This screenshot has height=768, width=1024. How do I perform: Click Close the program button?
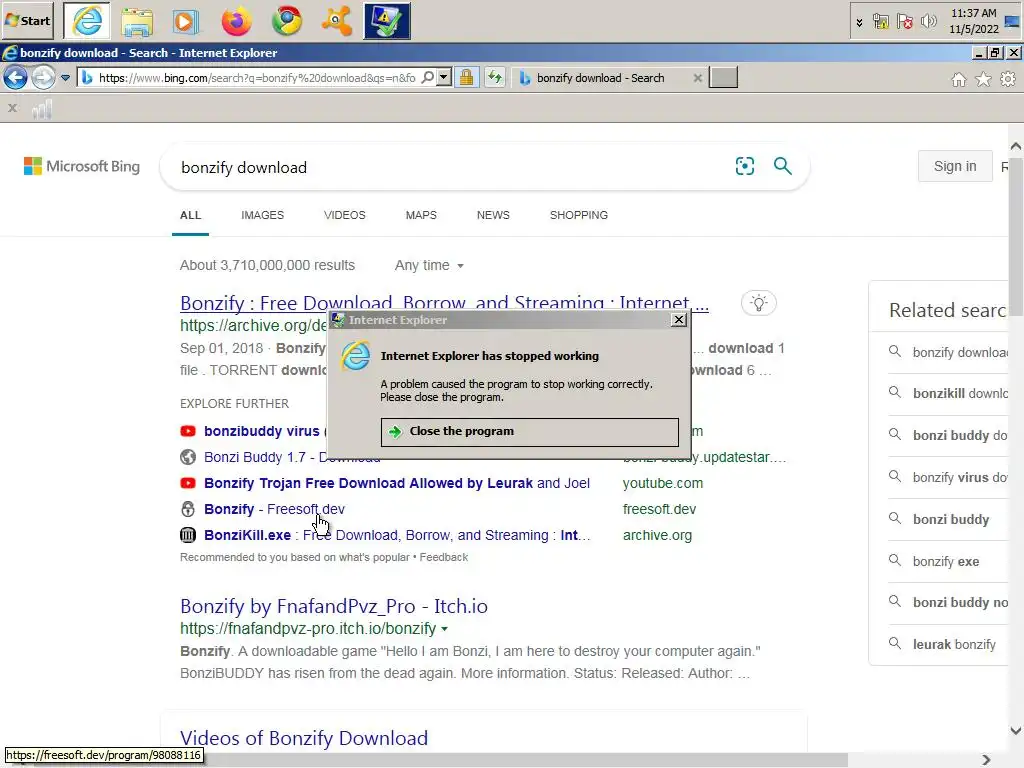click(530, 432)
